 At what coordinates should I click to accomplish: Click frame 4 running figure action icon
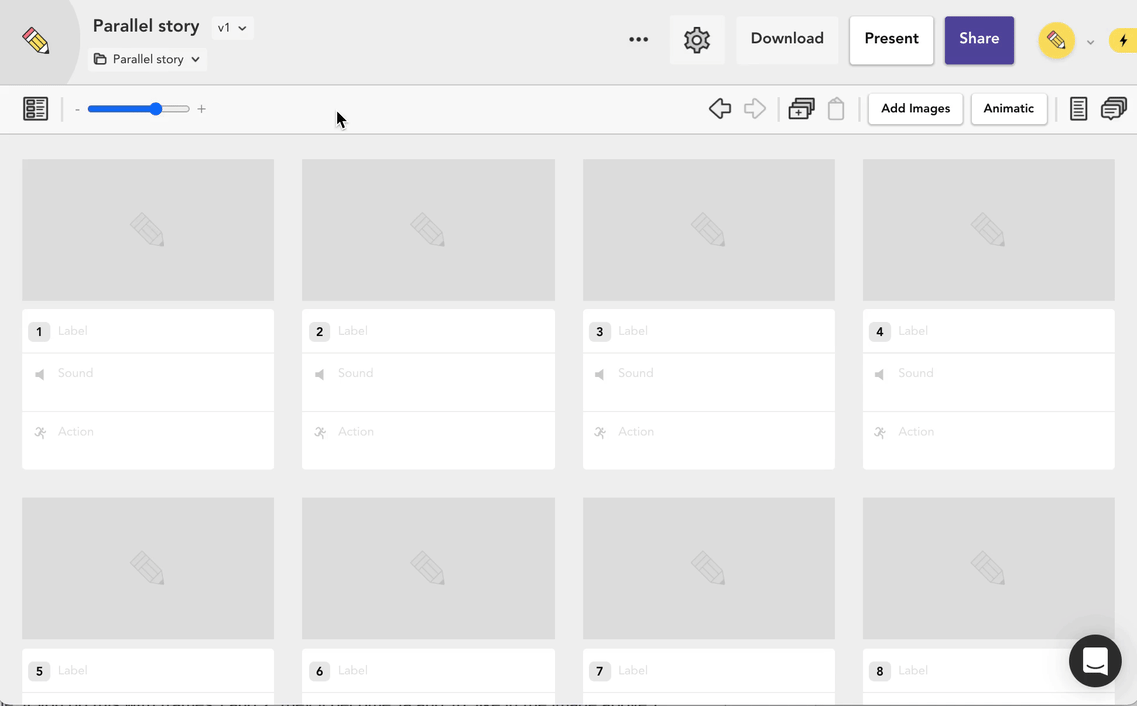point(880,432)
